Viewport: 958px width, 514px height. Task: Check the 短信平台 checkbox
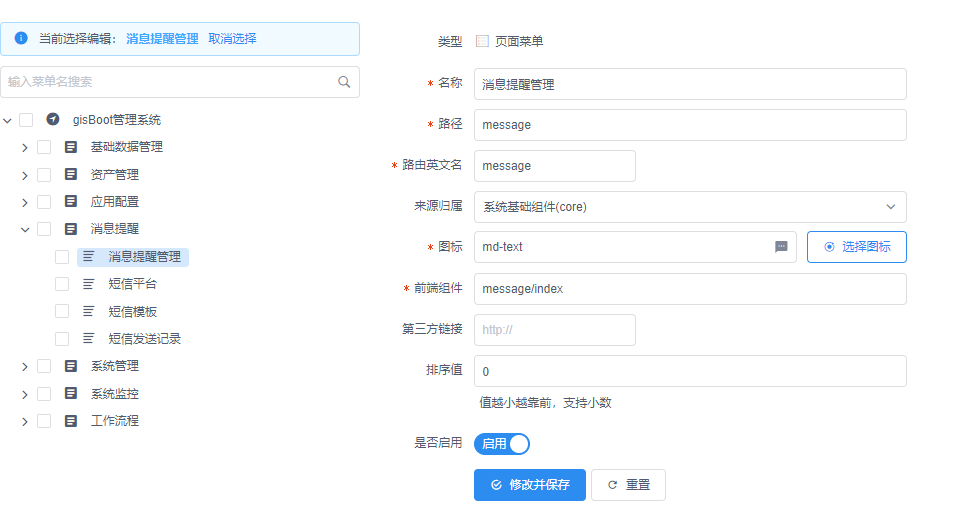click(x=62, y=284)
